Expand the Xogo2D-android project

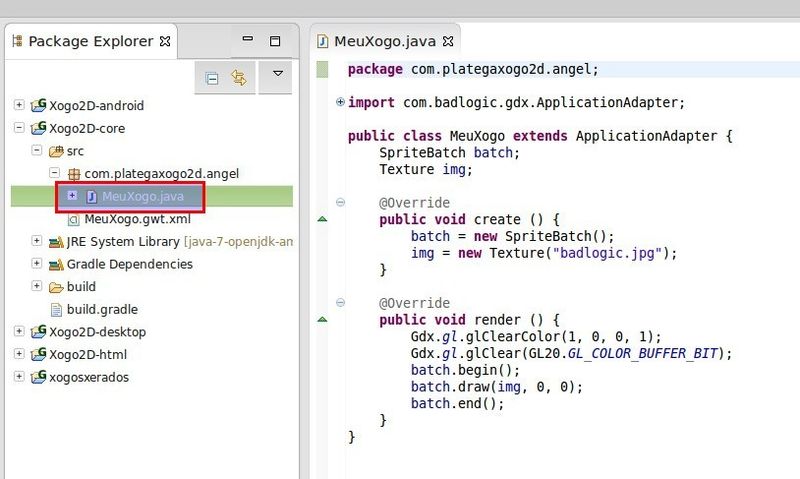click(x=19, y=105)
